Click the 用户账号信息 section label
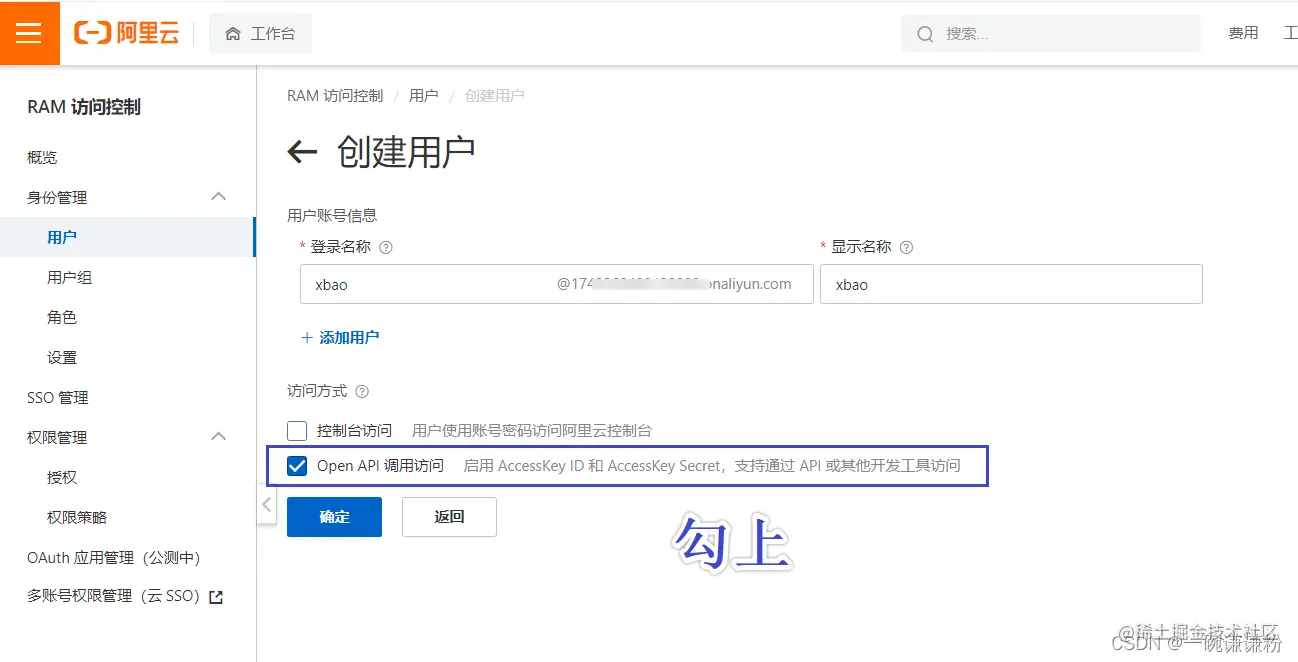Image resolution: width=1298 pixels, height=662 pixels. point(332,215)
